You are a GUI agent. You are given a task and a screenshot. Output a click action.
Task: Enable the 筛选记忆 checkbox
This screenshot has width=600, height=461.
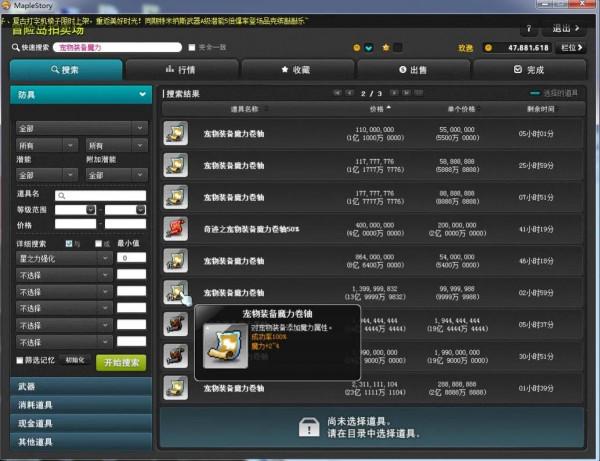pyautogui.click(x=20, y=360)
